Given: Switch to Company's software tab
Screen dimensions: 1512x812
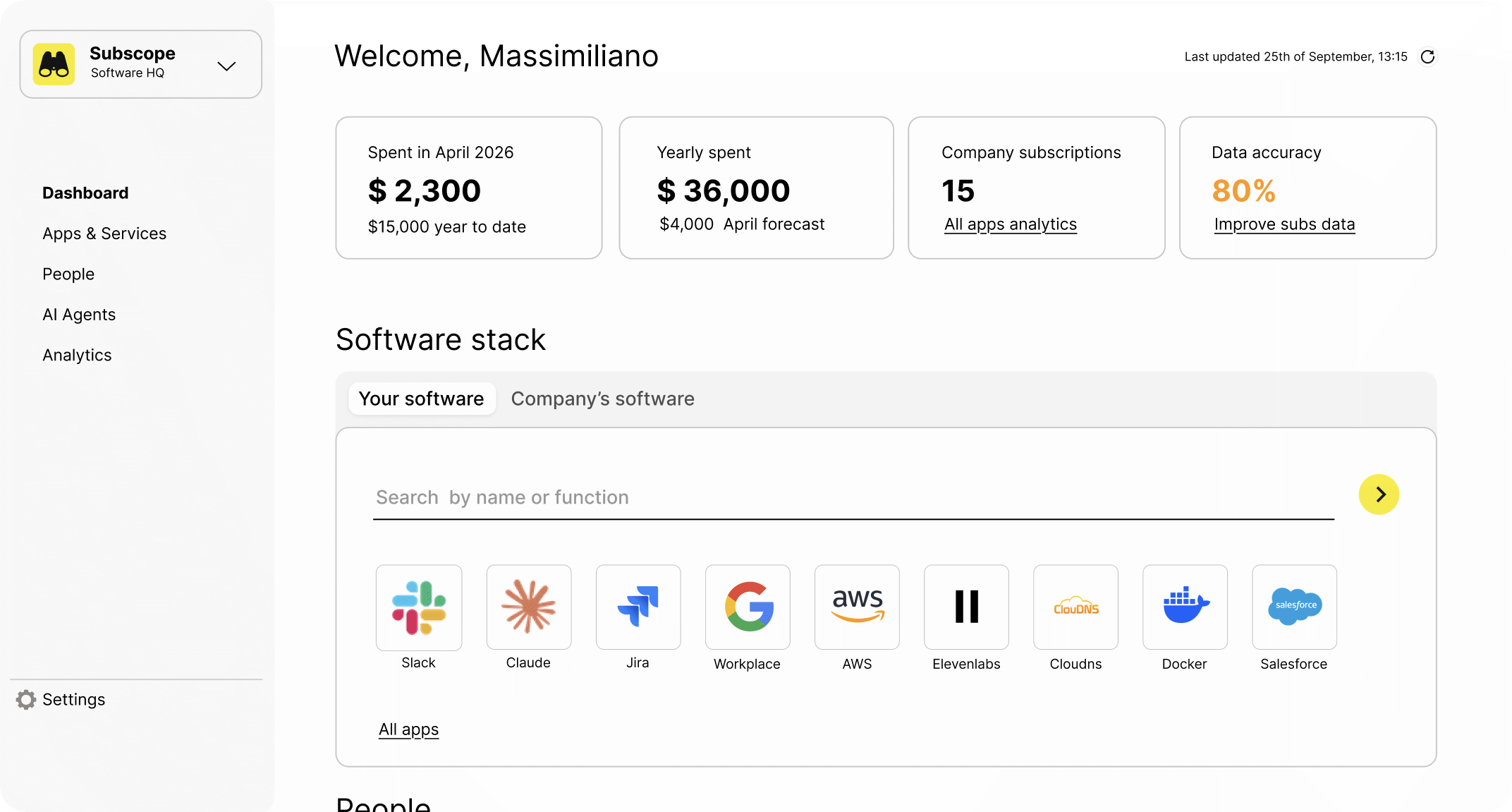Looking at the screenshot, I should tap(602, 399).
